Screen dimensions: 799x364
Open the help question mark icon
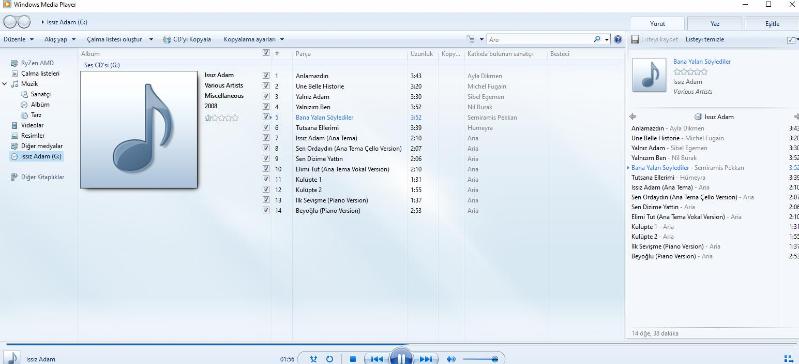coord(618,39)
